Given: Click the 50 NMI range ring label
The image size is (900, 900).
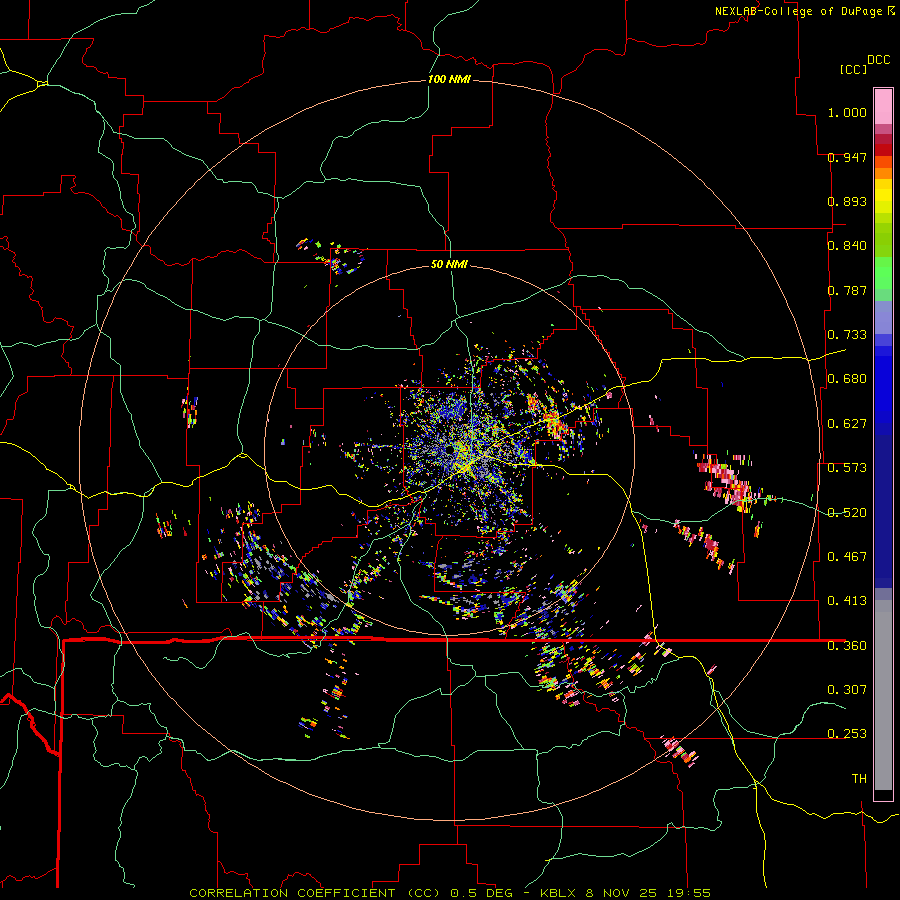Looking at the screenshot, I should coord(449,264).
